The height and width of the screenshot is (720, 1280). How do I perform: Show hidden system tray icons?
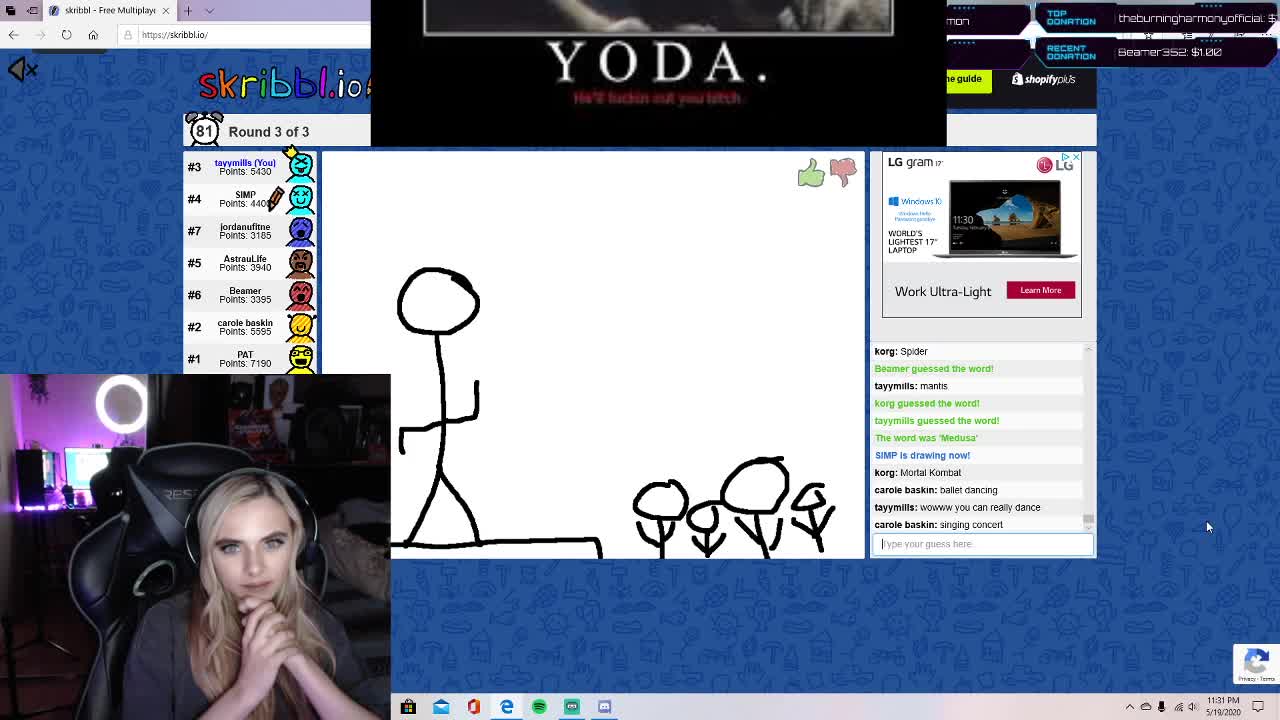1130,707
